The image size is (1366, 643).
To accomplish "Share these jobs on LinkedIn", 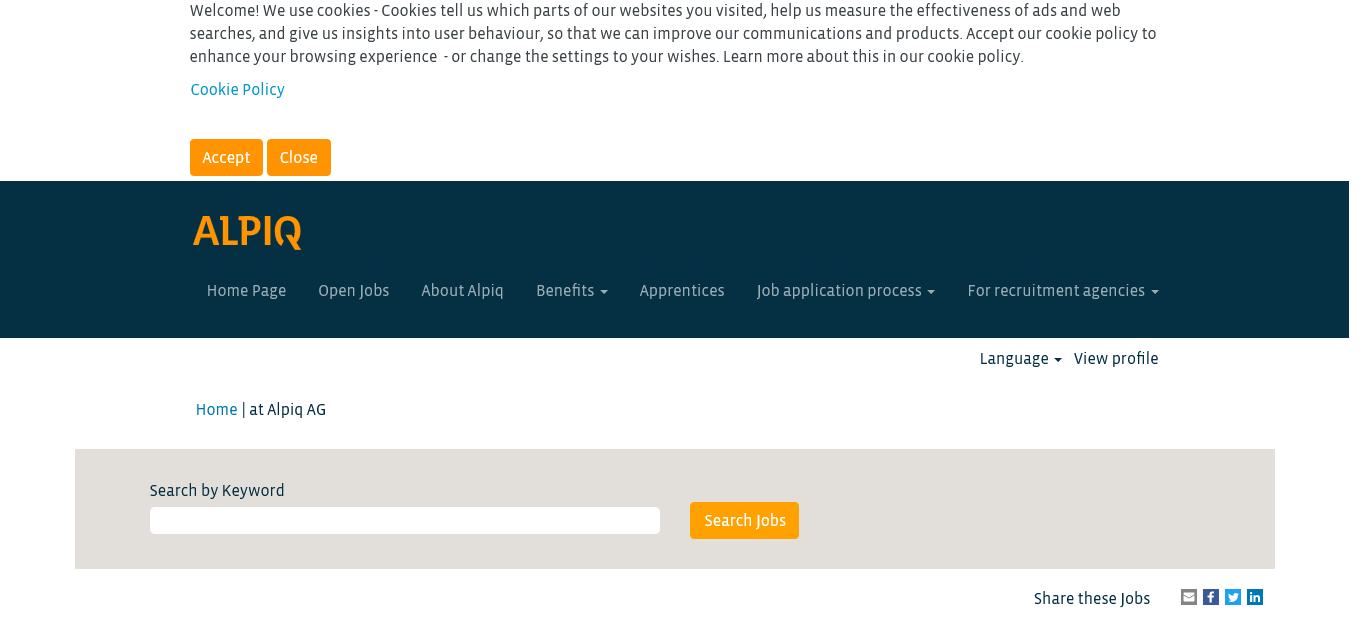I will (1255, 597).
